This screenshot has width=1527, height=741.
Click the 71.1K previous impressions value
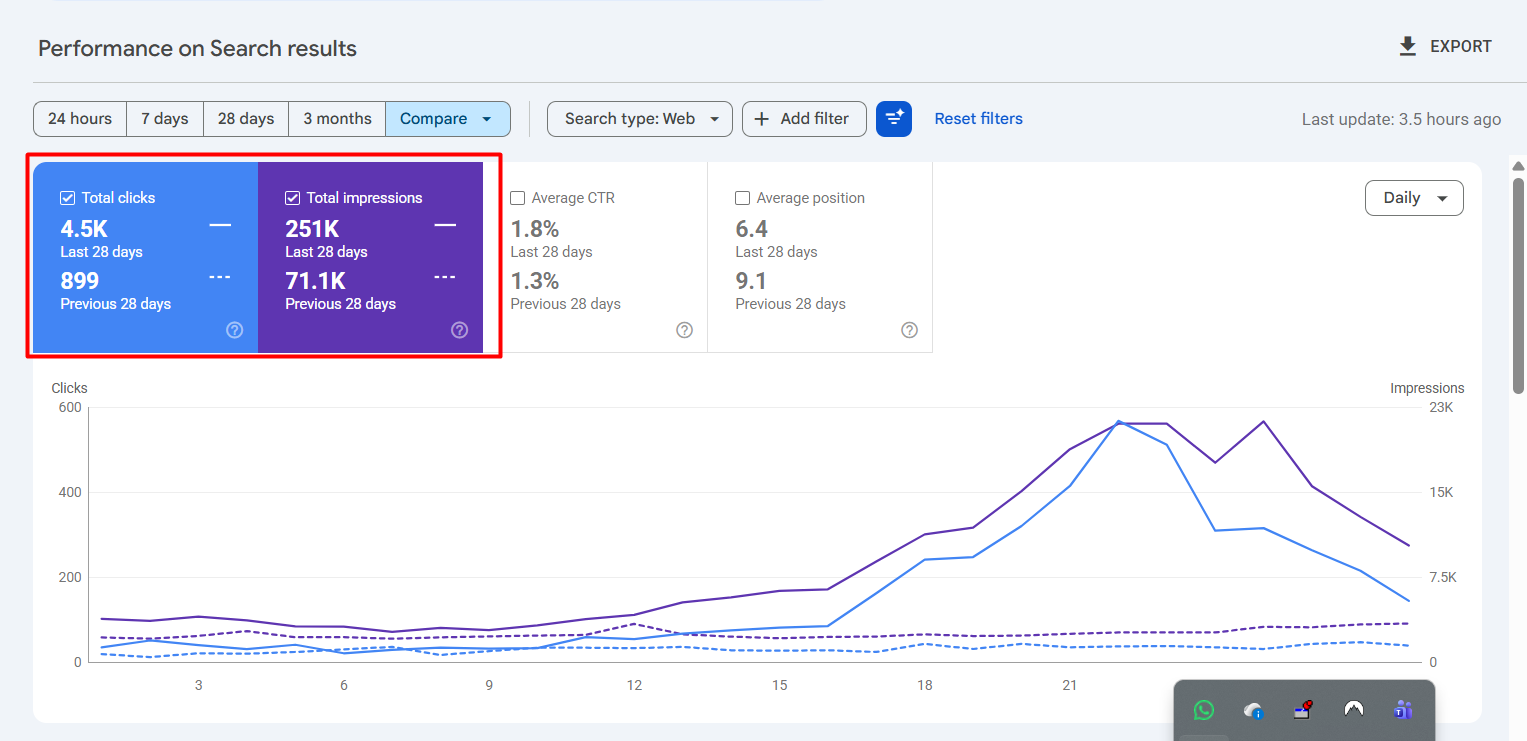click(316, 281)
